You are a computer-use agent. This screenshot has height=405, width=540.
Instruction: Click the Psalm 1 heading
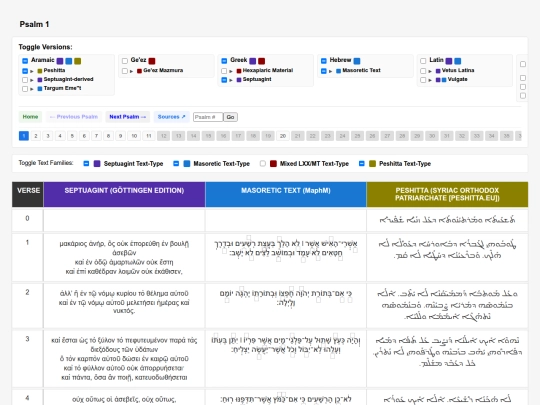pos(34,24)
